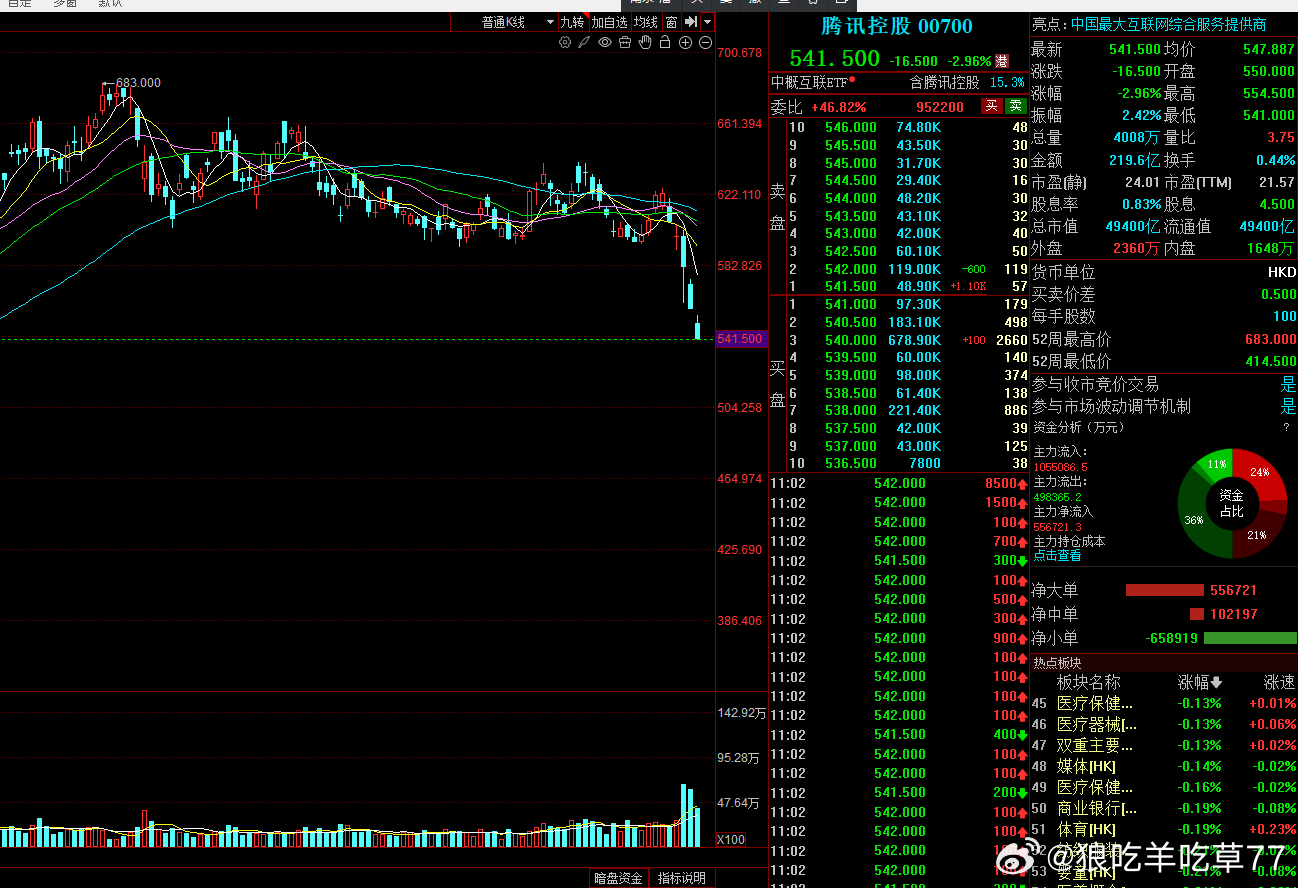The image size is (1298, 888).
Task: Toggle the eye visibility icon on chart
Action: pyautogui.click(x=605, y=42)
